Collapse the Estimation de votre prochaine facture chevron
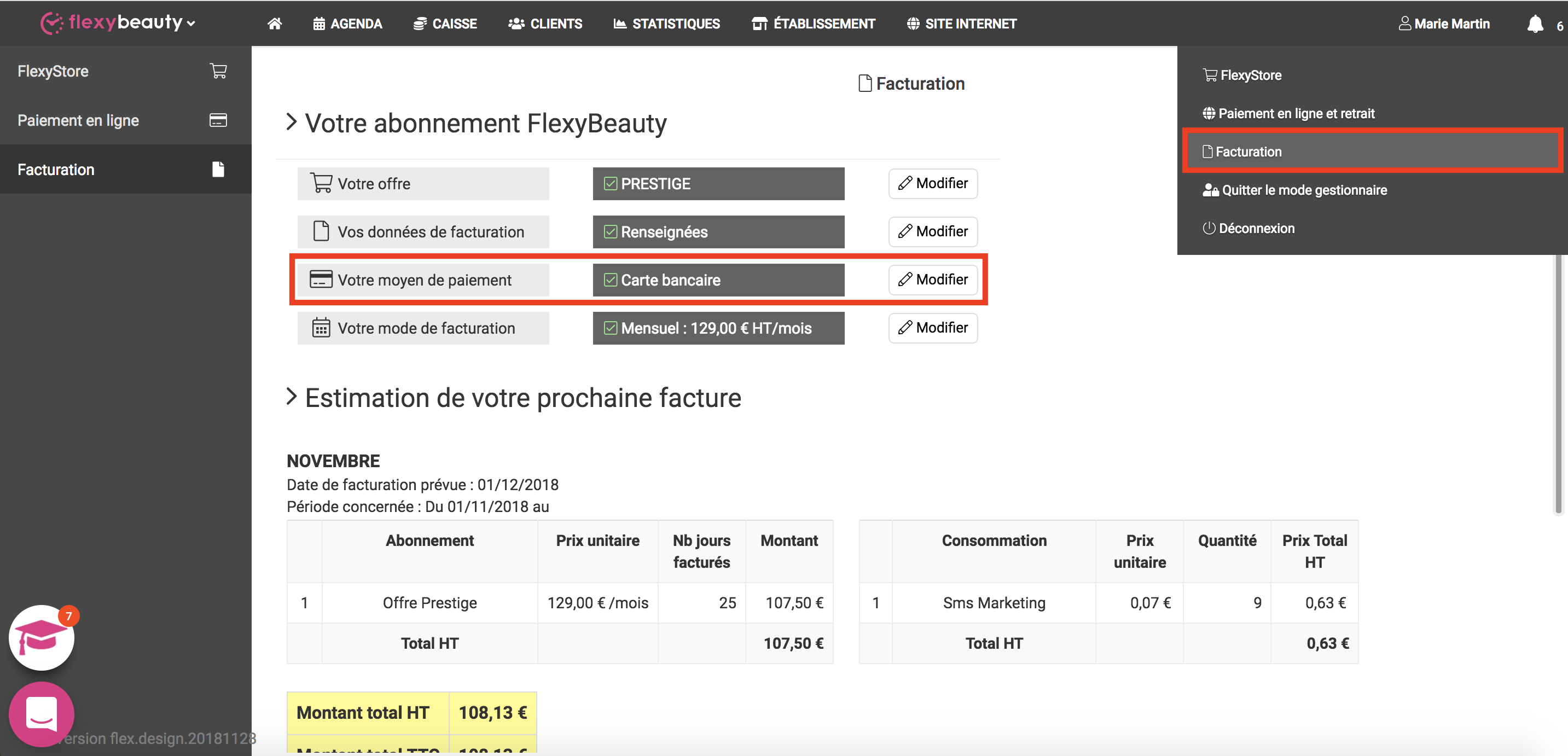 [x=292, y=397]
